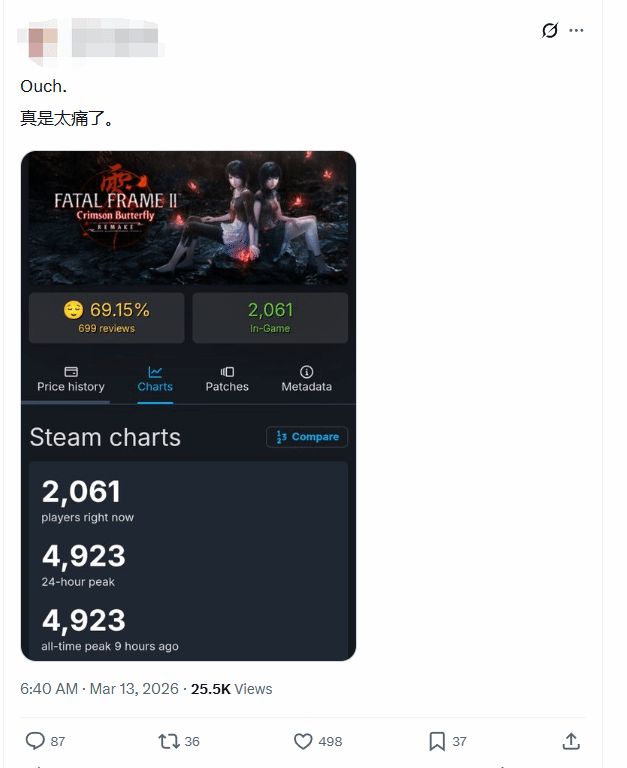Screen dimensions: 627x768
Task: Click the Grok slash-circle icon
Action: [550, 30]
